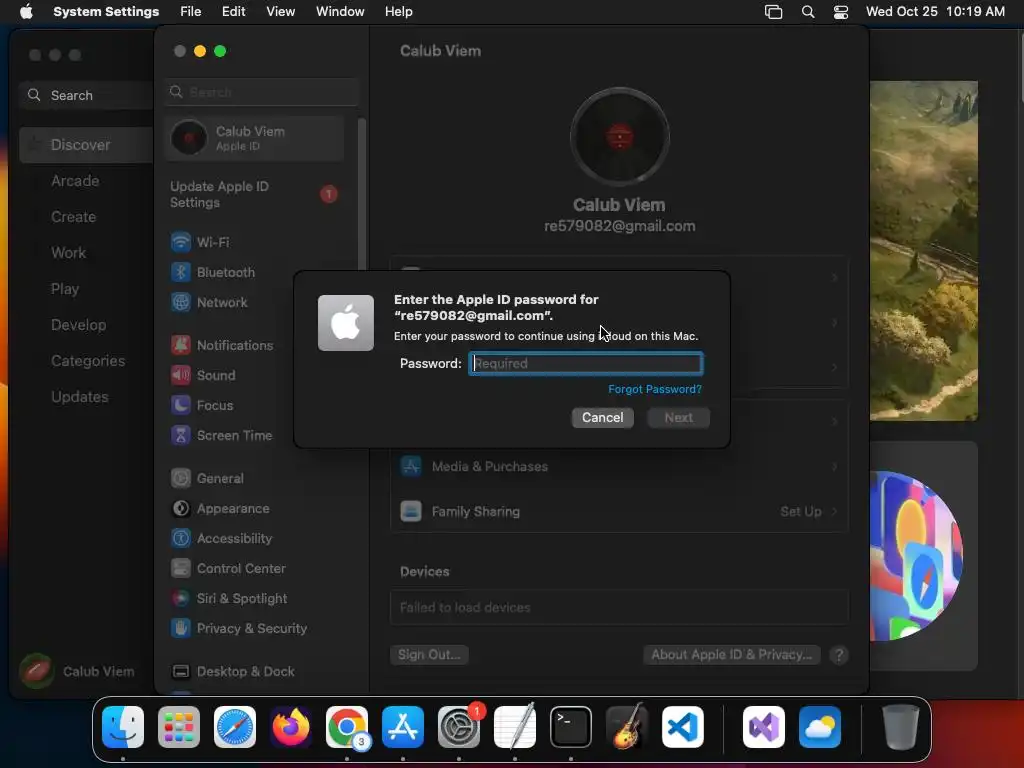Launch TextEdit from the Dock
Screen dimensions: 1024x768
[x=515, y=727]
